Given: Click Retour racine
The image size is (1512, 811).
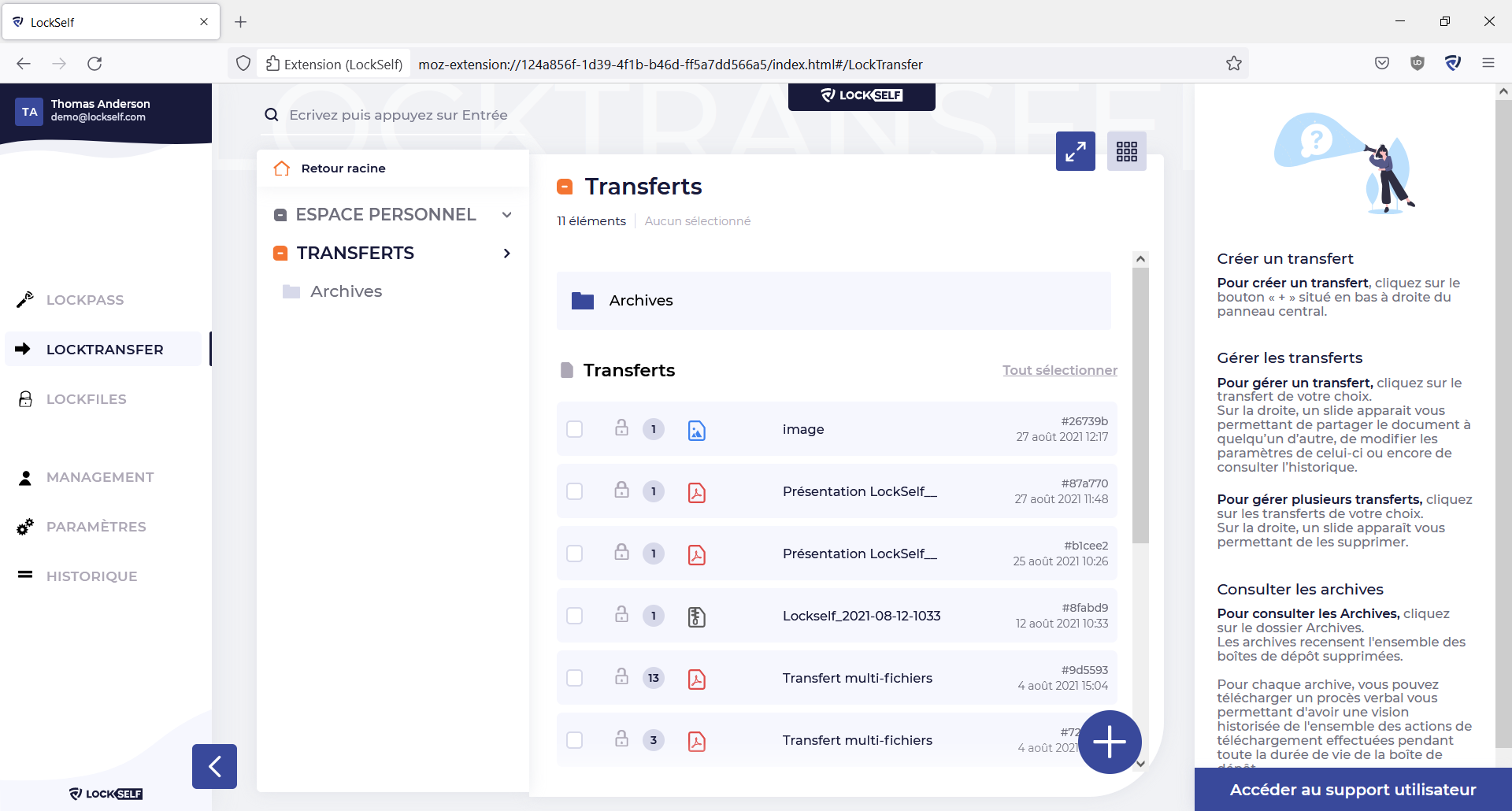Looking at the screenshot, I should point(343,168).
